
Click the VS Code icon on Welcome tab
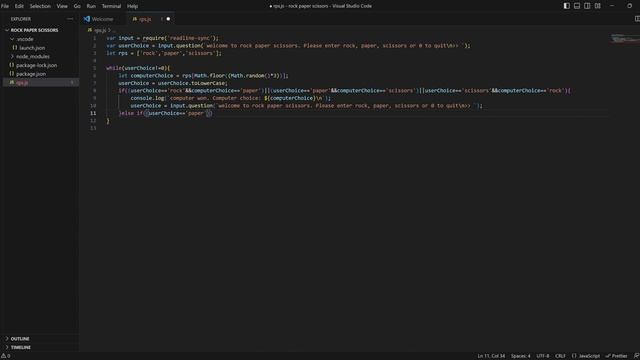pos(87,19)
